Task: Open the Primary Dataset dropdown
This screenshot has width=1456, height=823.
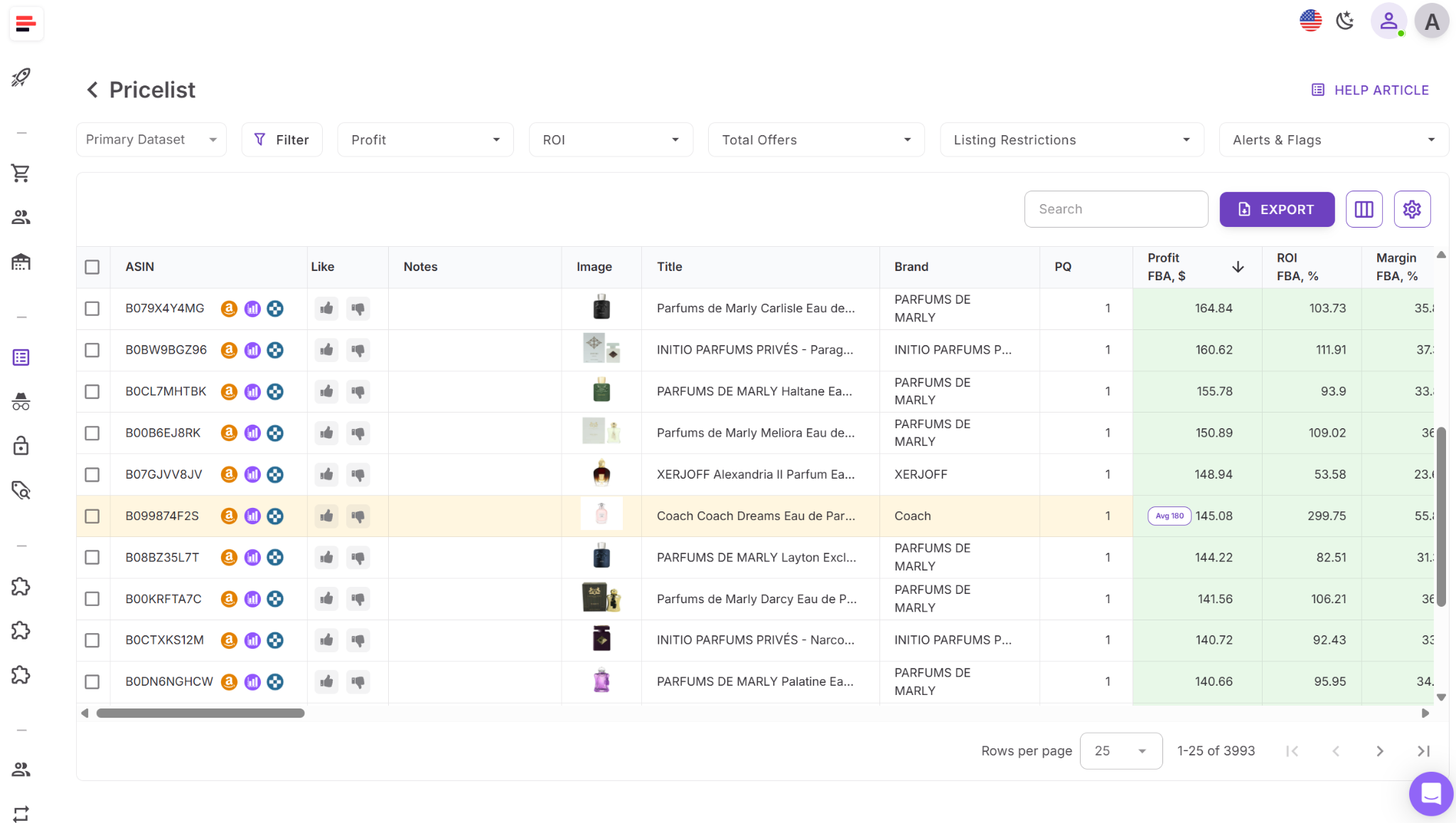Action: point(151,139)
